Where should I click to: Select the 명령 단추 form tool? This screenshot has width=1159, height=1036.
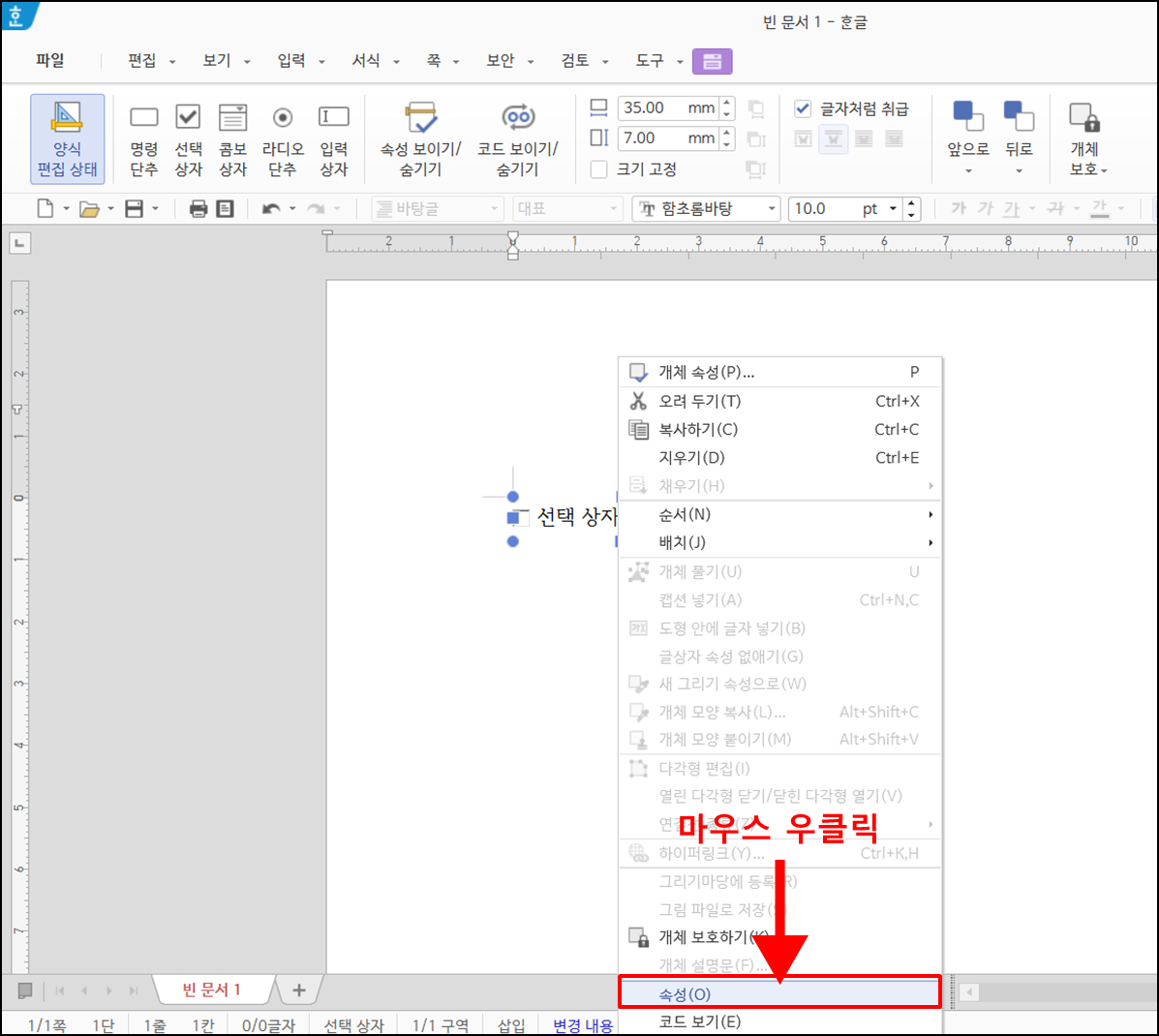click(x=143, y=138)
